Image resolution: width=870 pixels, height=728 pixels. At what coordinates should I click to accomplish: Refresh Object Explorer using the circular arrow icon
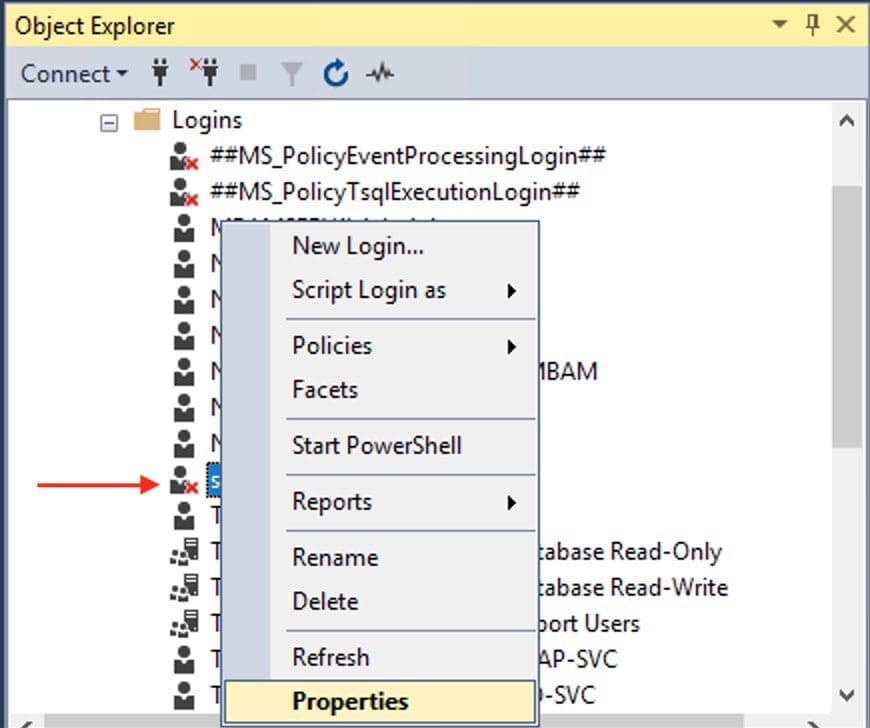click(x=335, y=72)
